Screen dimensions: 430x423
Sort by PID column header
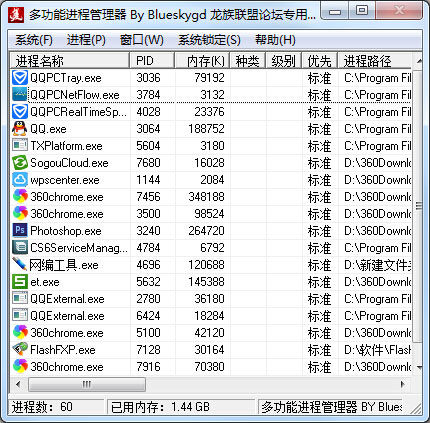click(152, 61)
